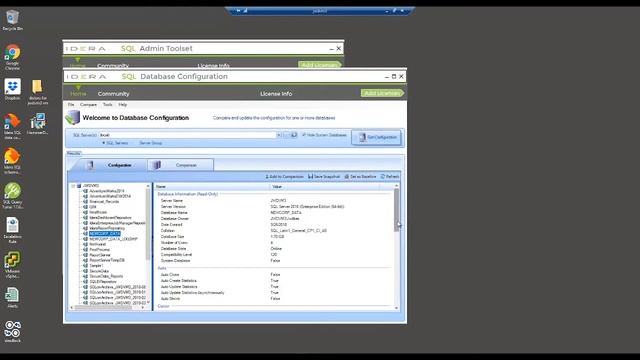This screenshot has height=360, width=640.
Task: Click the Auto Shrink property row
Action: [273, 299]
